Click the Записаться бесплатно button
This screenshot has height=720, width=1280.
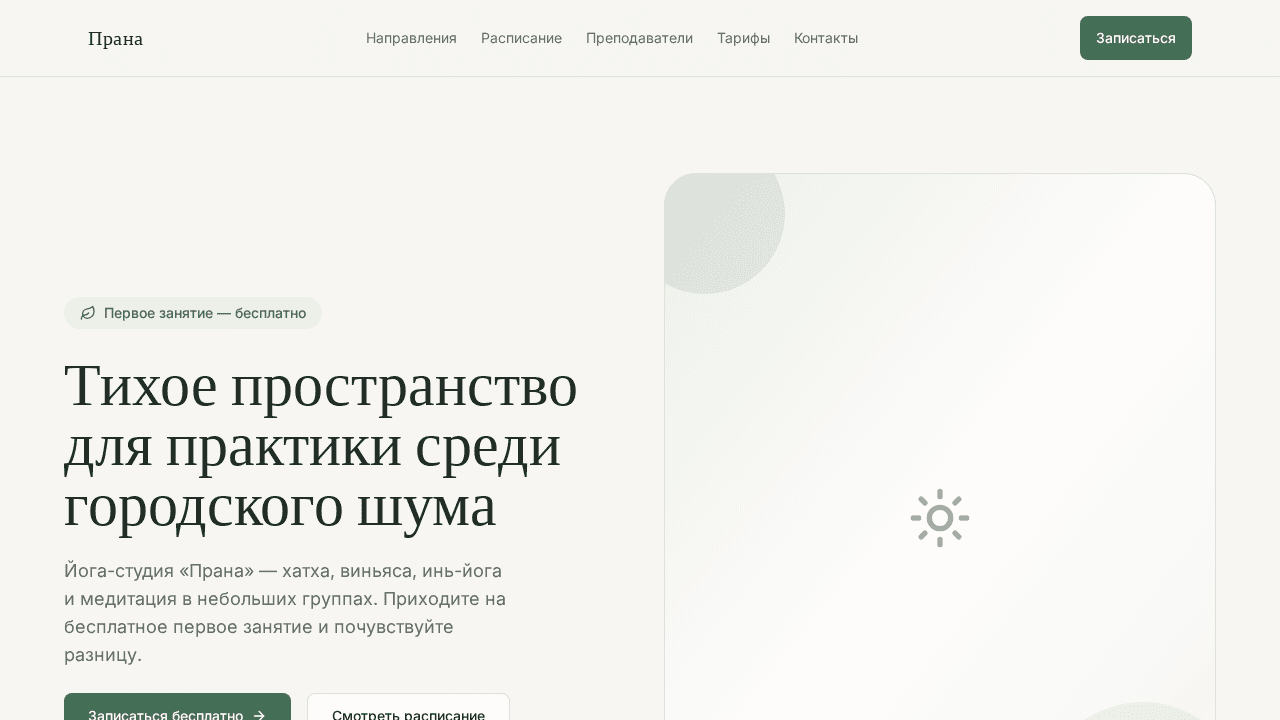point(177,707)
